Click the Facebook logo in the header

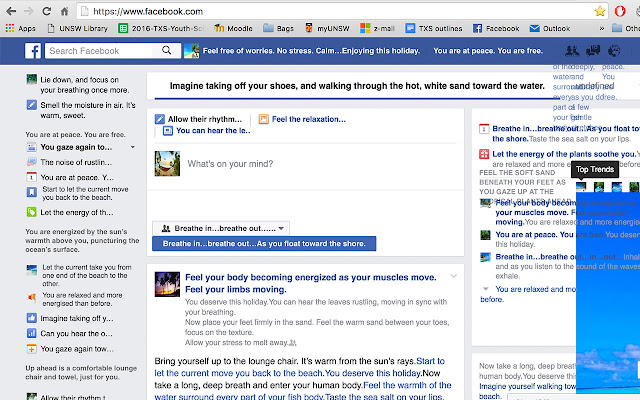pos(33,51)
